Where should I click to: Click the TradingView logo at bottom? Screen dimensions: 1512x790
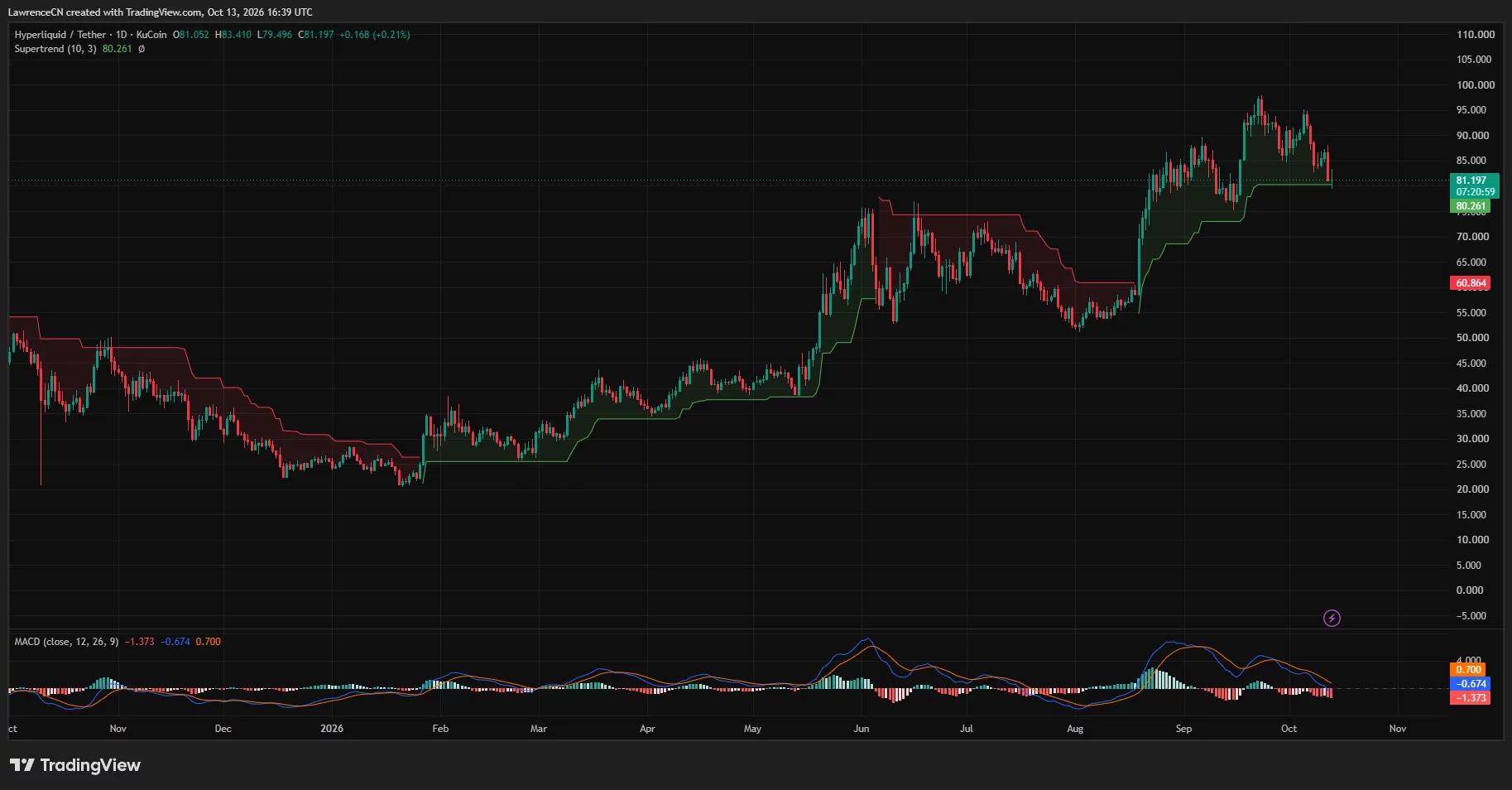(75, 765)
